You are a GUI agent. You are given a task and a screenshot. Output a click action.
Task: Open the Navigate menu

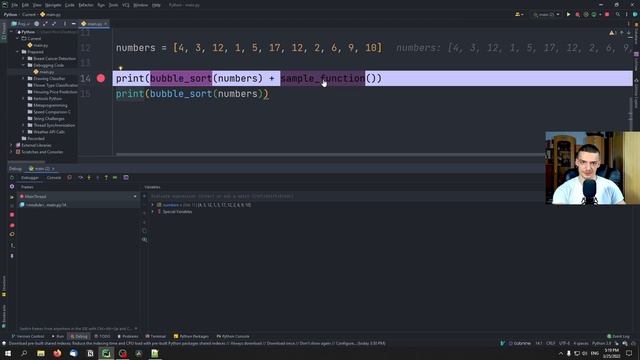tap(53, 5)
